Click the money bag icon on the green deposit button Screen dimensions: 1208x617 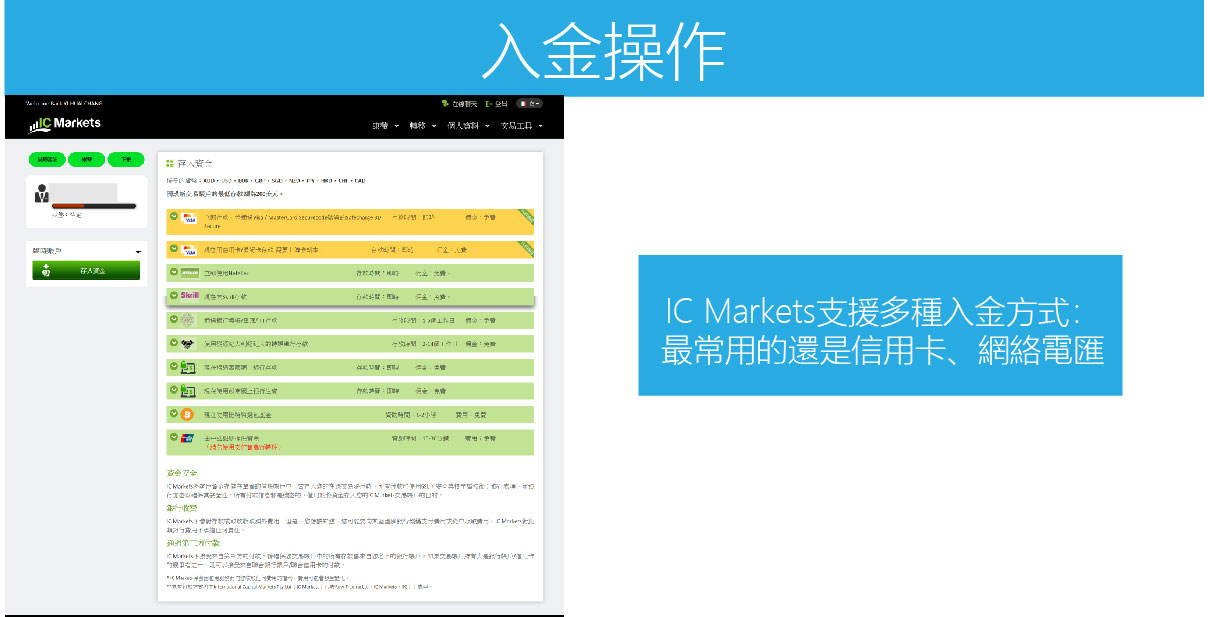click(46, 270)
